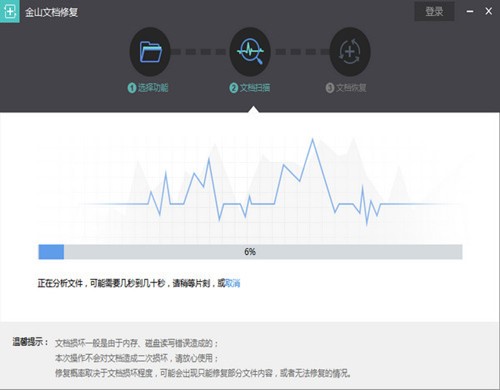Viewport: 500px width, 390px height.
Task: Click the 6% scan progress bar
Action: [250, 252]
